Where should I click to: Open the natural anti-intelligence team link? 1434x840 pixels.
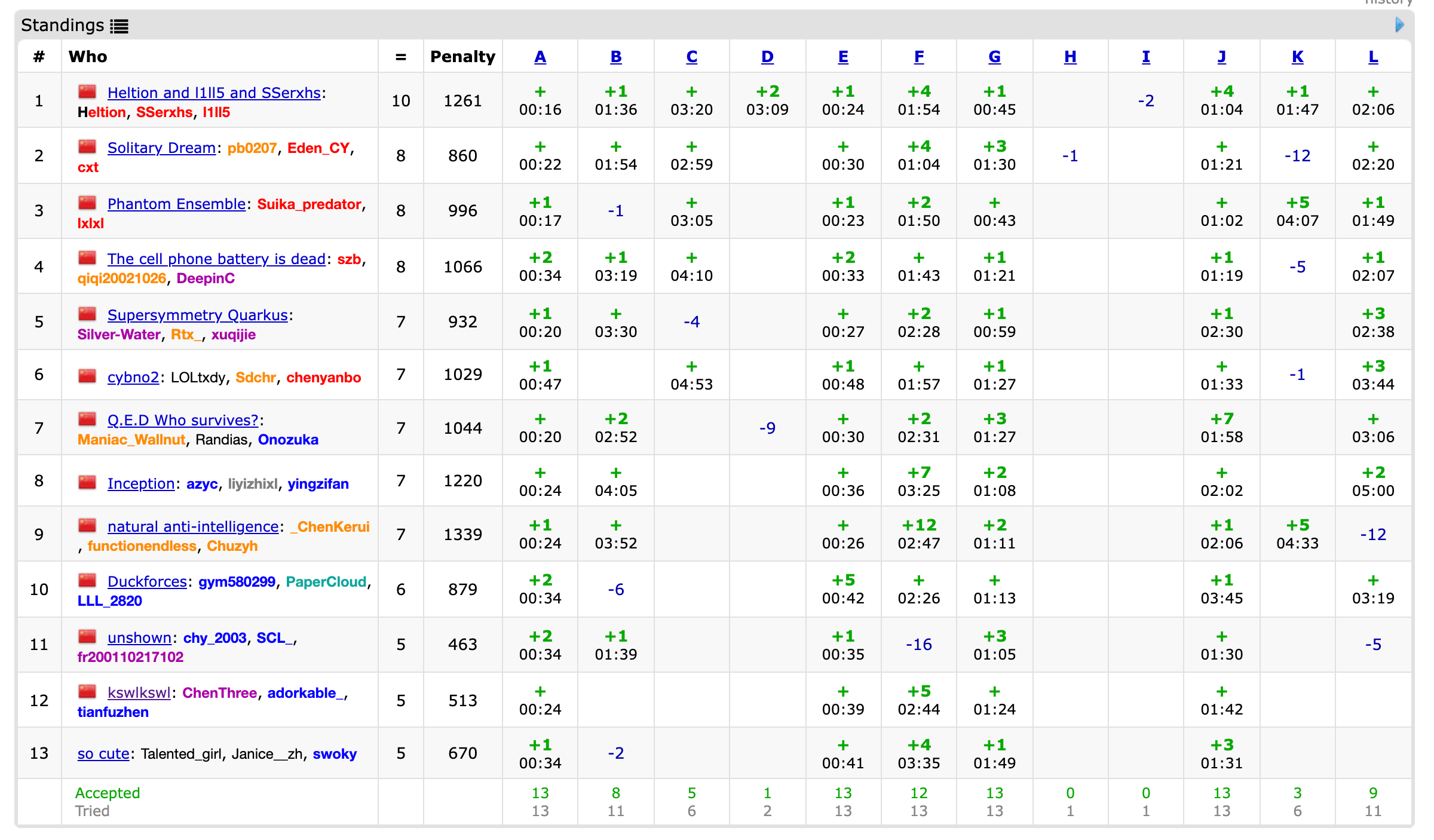pos(192,526)
